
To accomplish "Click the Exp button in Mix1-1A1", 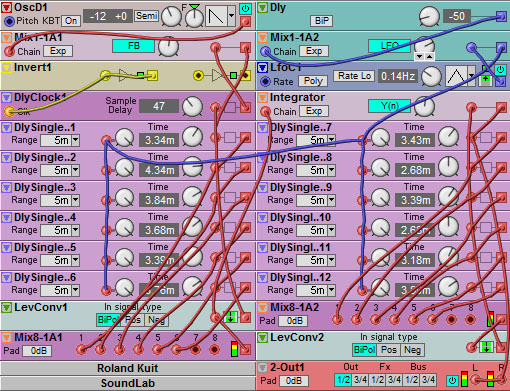I will [58, 51].
